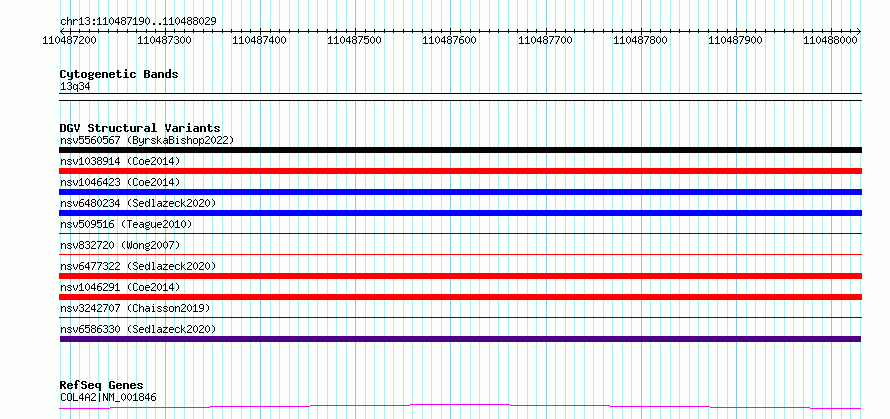The height and width of the screenshot is (419, 890).
Task: Select the red nsv1038914 variant bar
Action: pyautogui.click(x=460, y=171)
